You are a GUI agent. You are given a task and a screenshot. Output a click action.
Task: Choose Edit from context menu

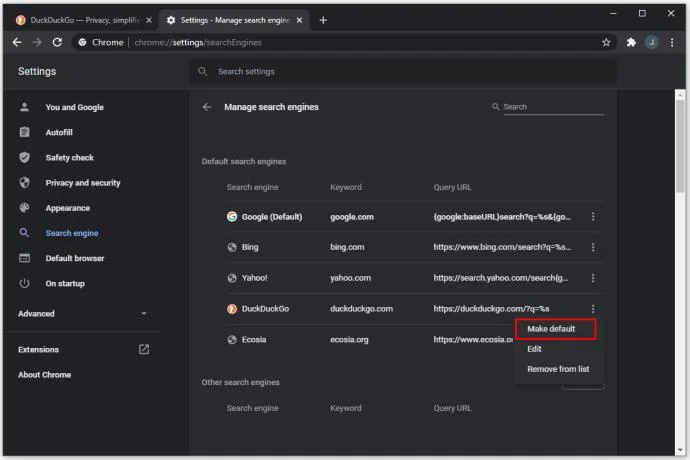(x=534, y=349)
